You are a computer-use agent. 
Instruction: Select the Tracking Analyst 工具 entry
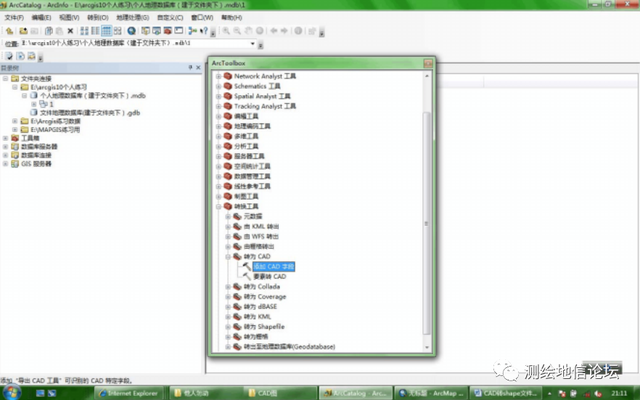[265, 106]
